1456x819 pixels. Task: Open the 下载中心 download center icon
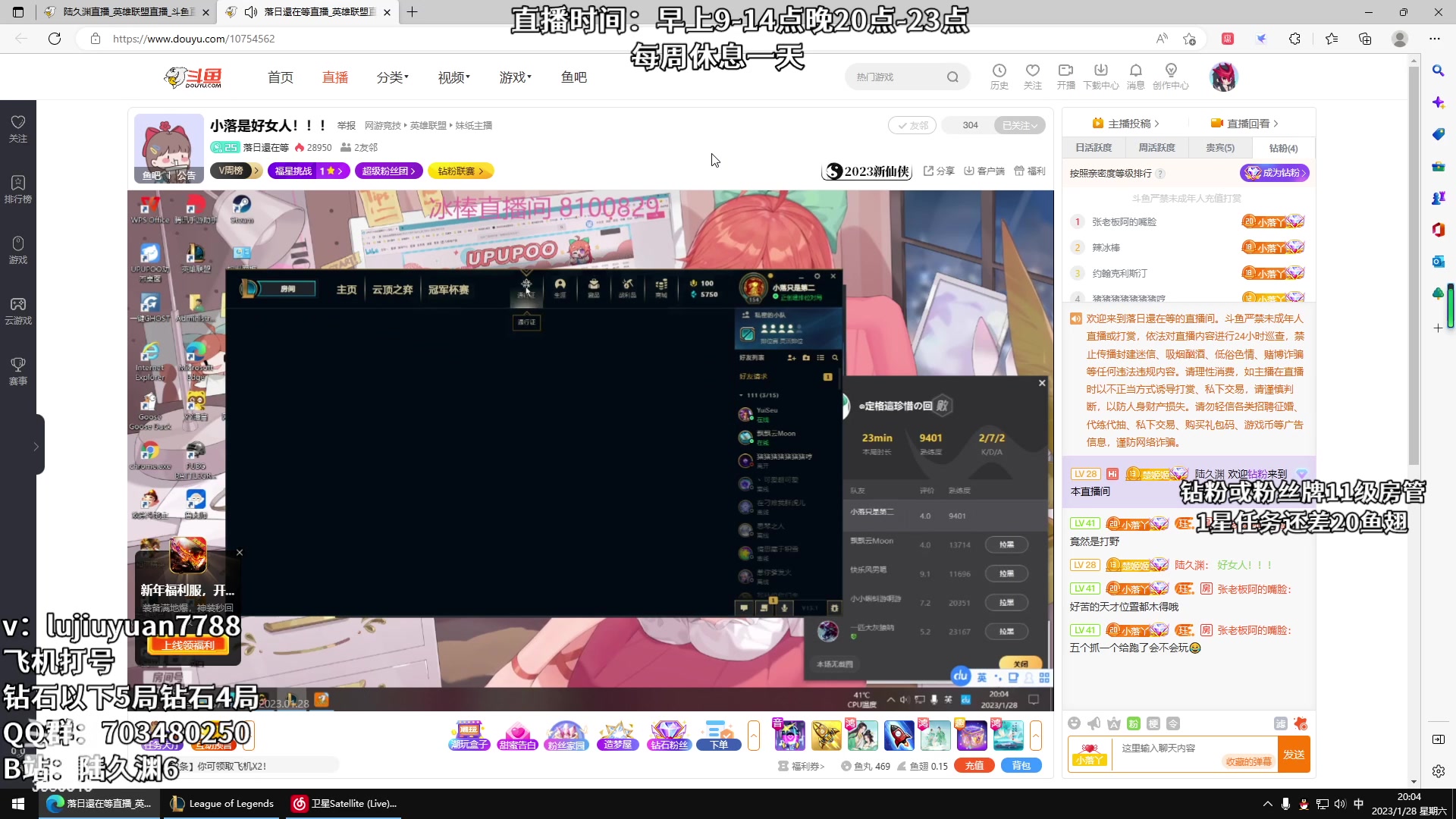[x=1100, y=77]
